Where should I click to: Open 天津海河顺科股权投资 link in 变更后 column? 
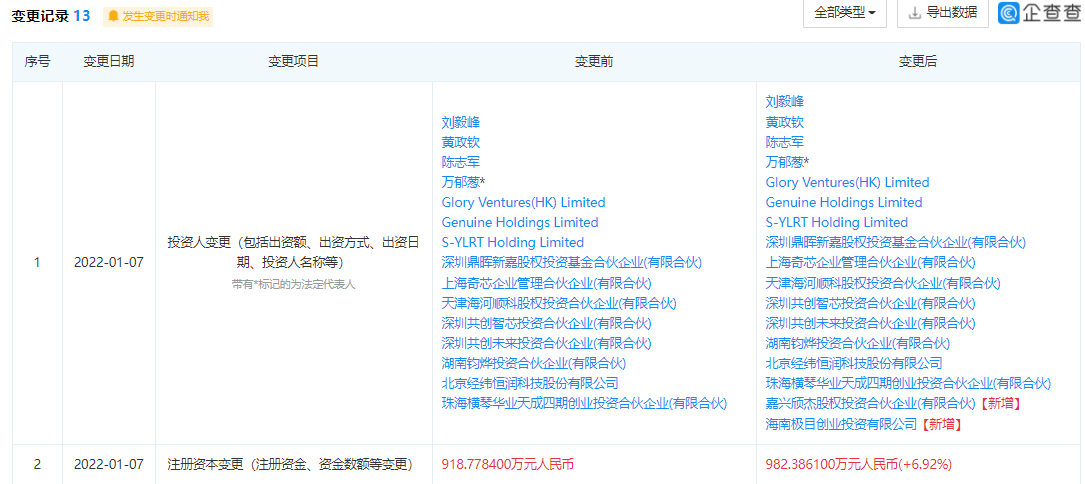(x=883, y=283)
